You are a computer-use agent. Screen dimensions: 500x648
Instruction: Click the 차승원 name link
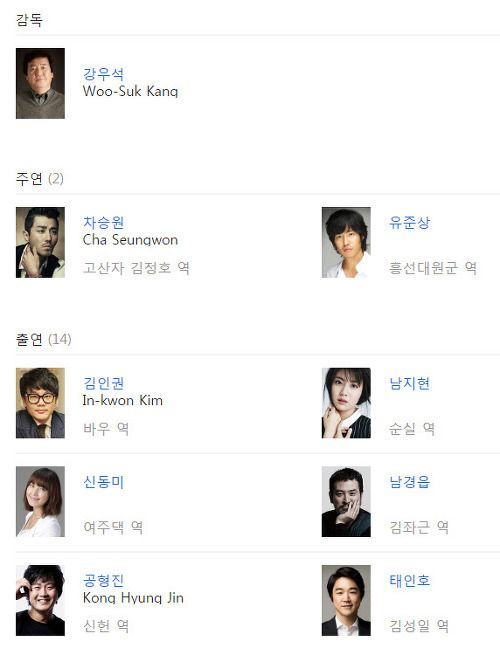click(x=103, y=223)
